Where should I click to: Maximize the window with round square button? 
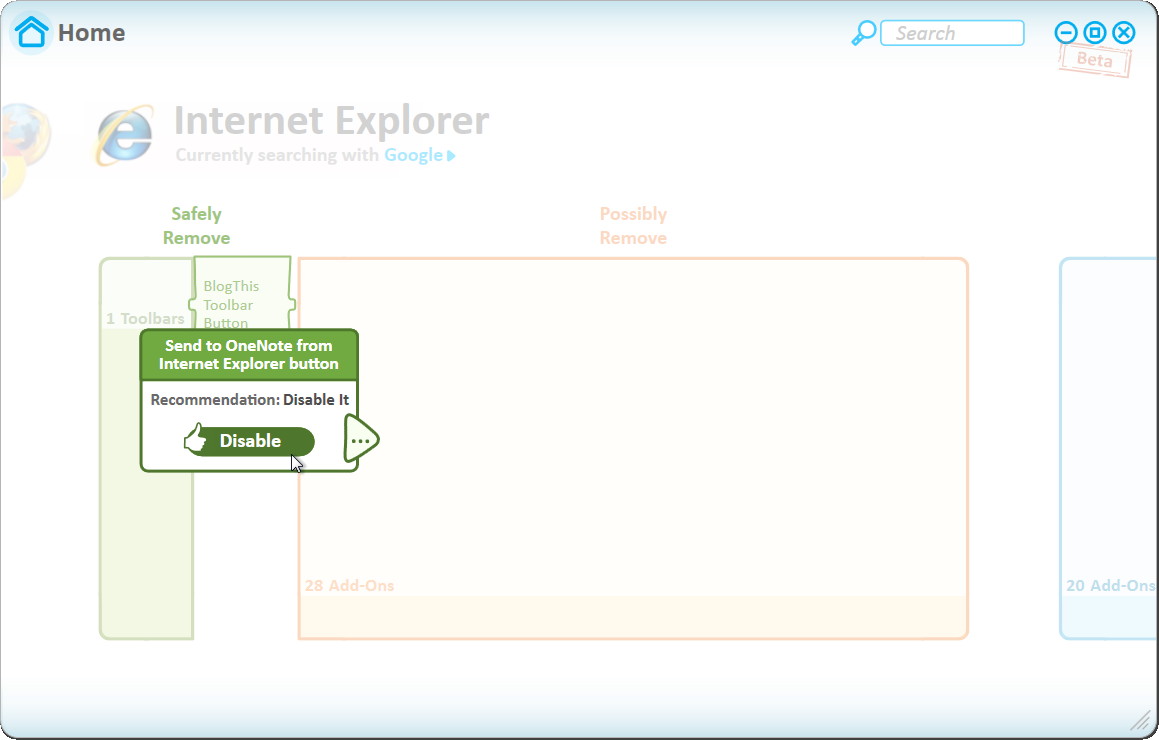(1095, 33)
